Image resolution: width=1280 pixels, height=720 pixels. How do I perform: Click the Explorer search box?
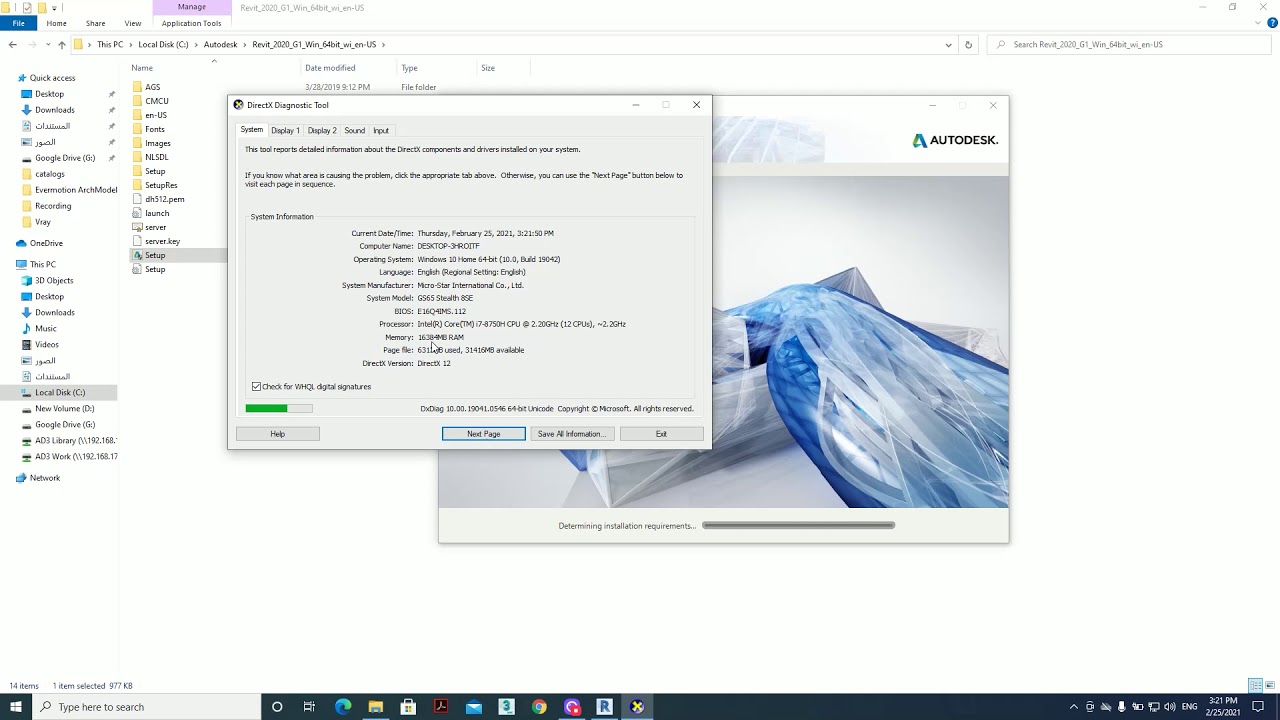(1131, 44)
